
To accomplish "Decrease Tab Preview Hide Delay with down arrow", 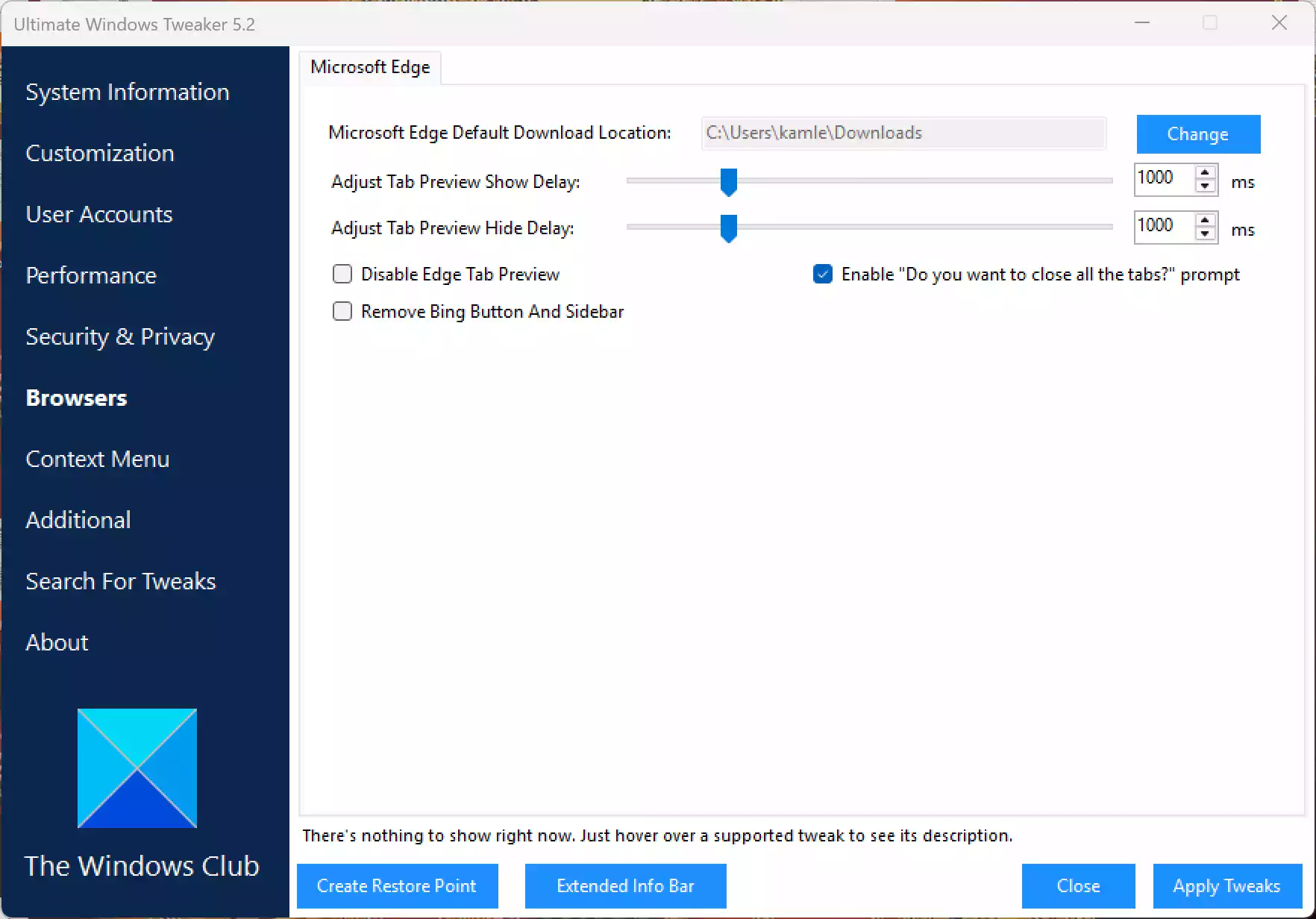I will pyautogui.click(x=1205, y=233).
